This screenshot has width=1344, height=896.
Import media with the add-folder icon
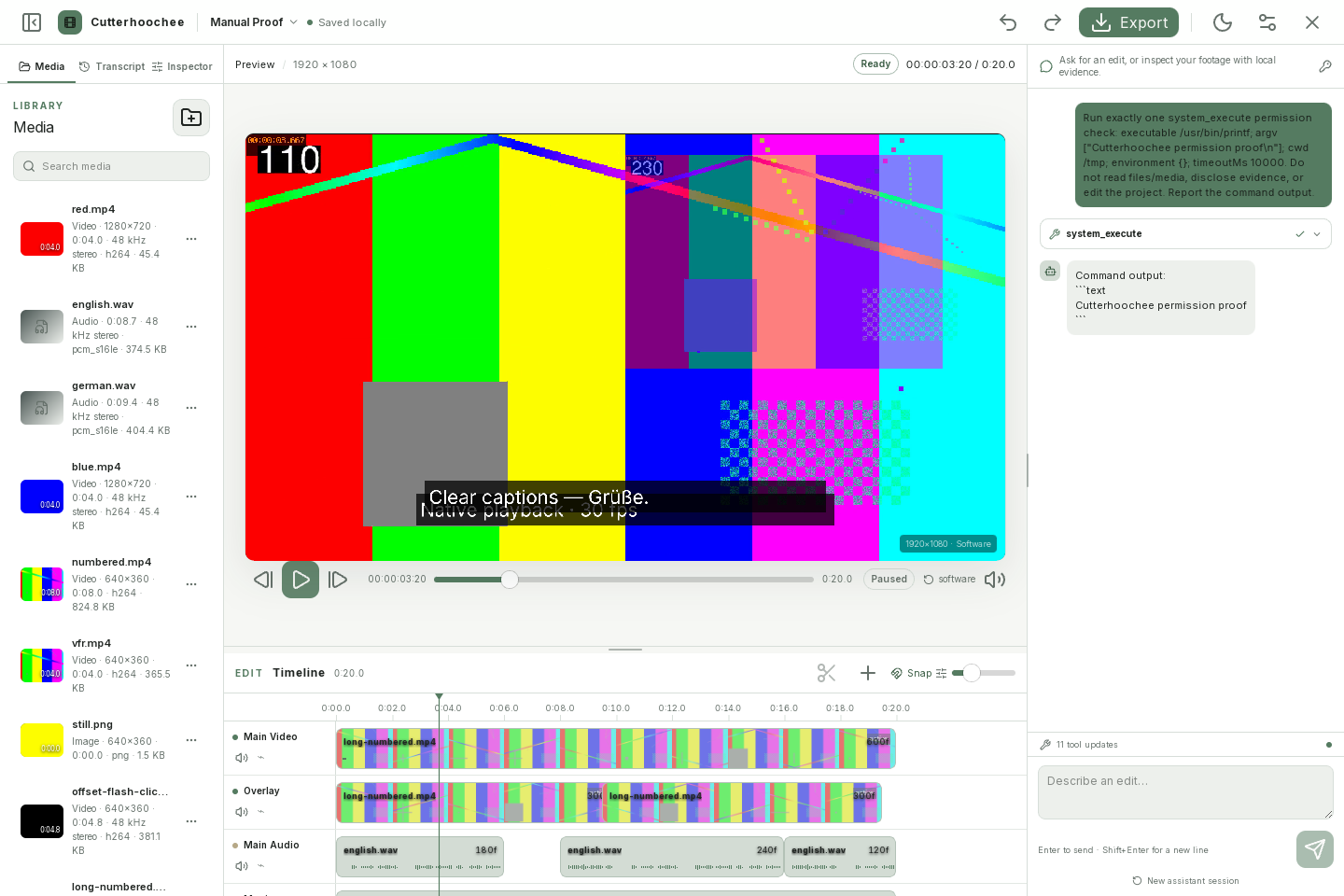point(191,118)
